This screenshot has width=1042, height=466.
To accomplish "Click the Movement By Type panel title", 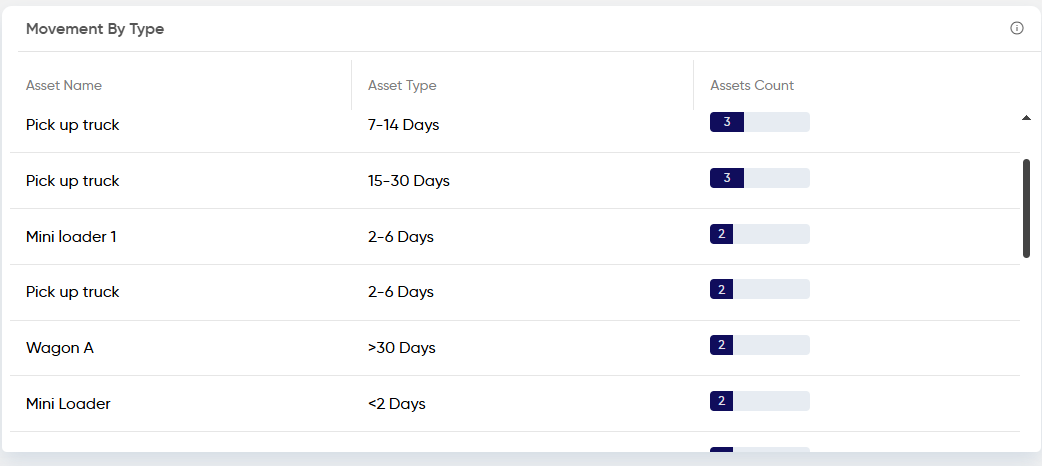I will [x=95, y=29].
